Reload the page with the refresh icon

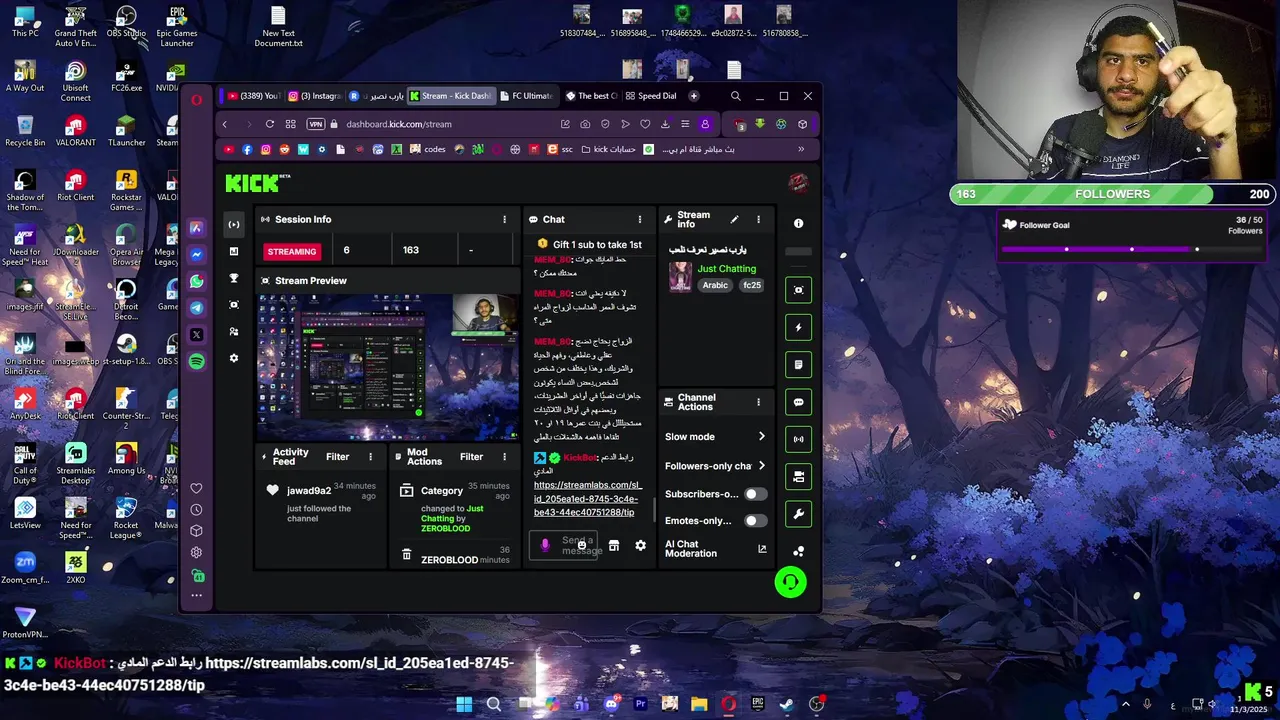pyautogui.click(x=269, y=124)
